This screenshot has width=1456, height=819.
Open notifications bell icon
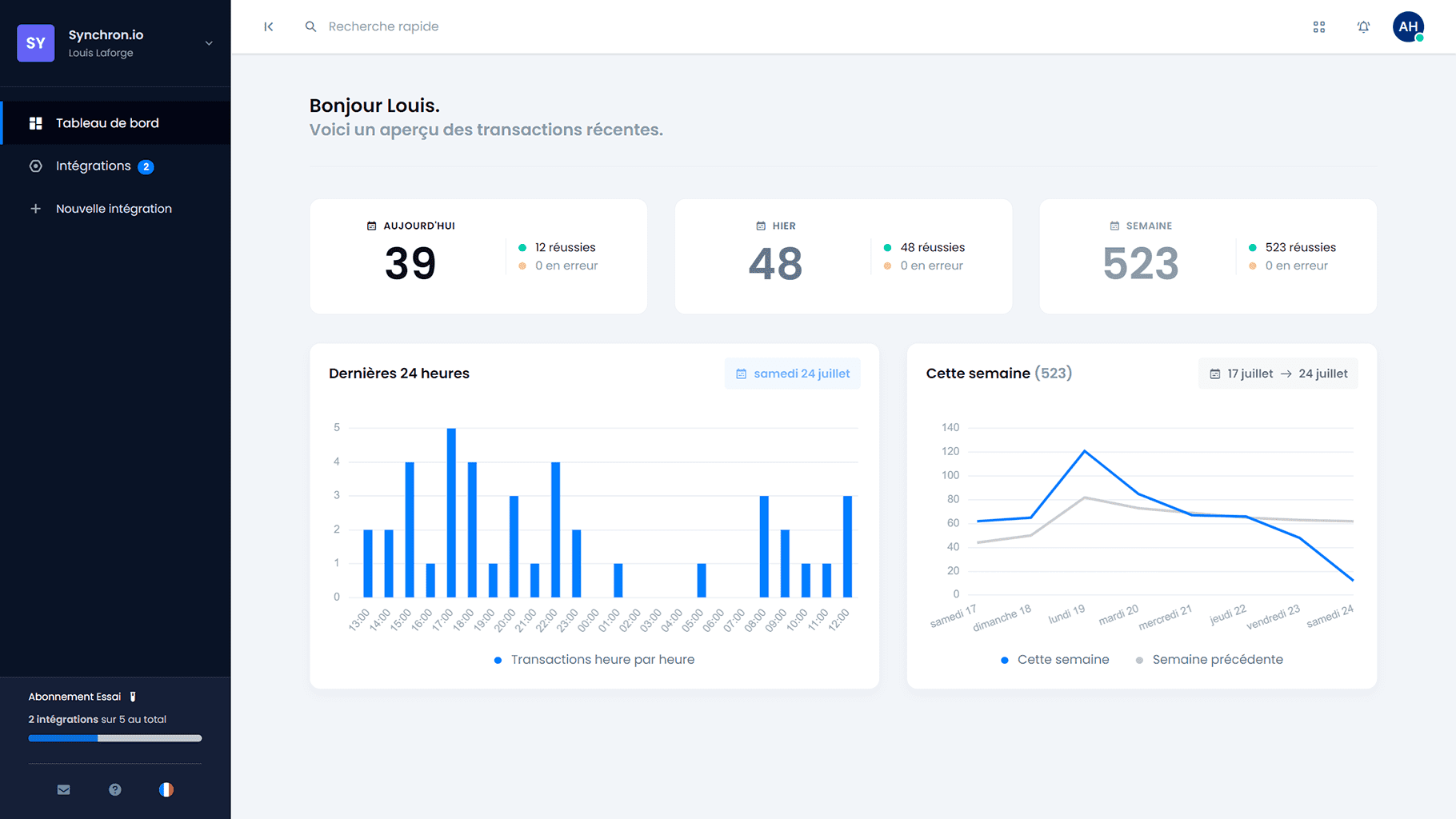point(1364,27)
